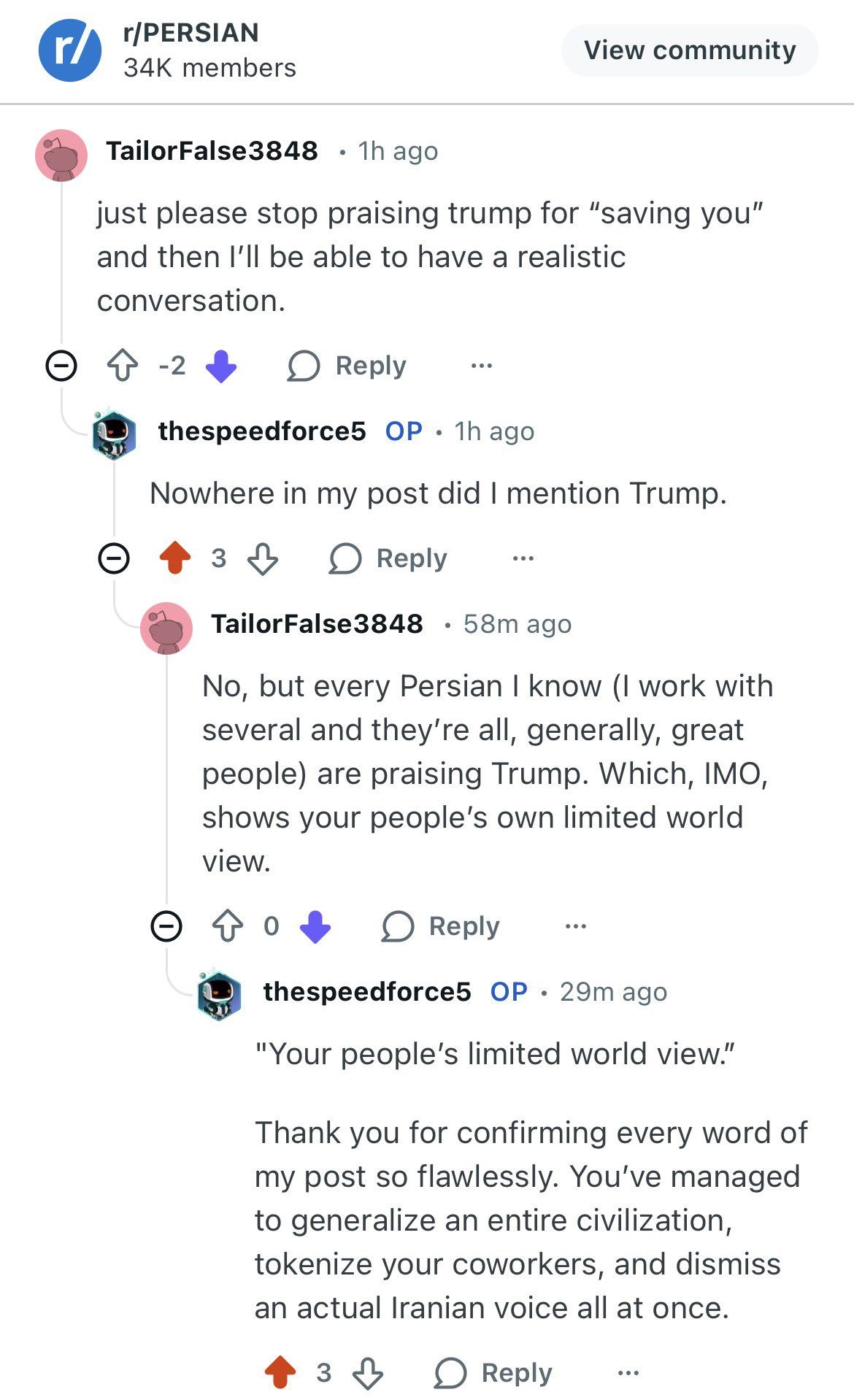The height and width of the screenshot is (1400, 854).
Task: Click the r/PERSIAN community logo icon
Action: (x=69, y=50)
